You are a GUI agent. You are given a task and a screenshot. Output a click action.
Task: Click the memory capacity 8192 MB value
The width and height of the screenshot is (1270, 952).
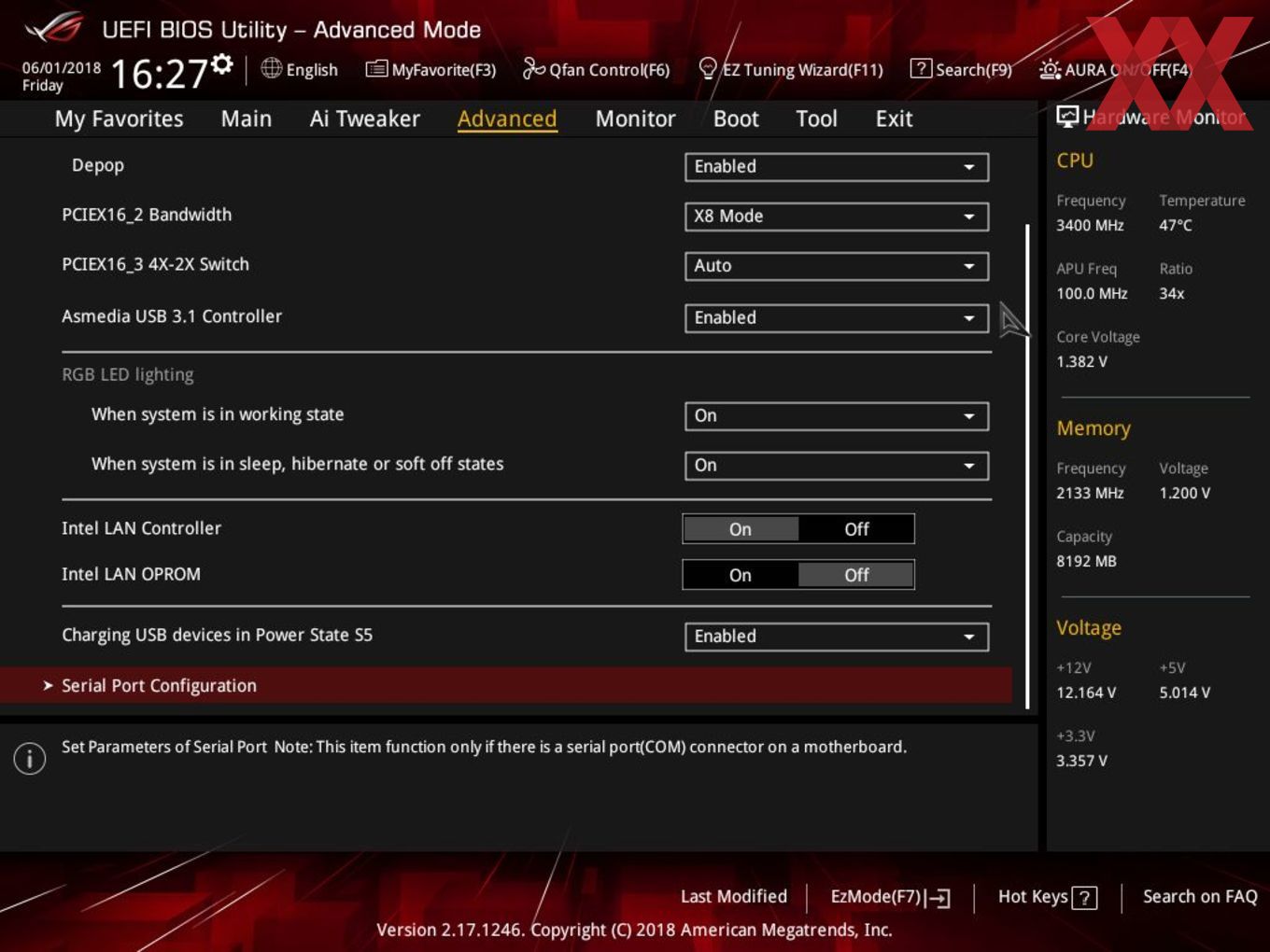pyautogui.click(x=1086, y=561)
